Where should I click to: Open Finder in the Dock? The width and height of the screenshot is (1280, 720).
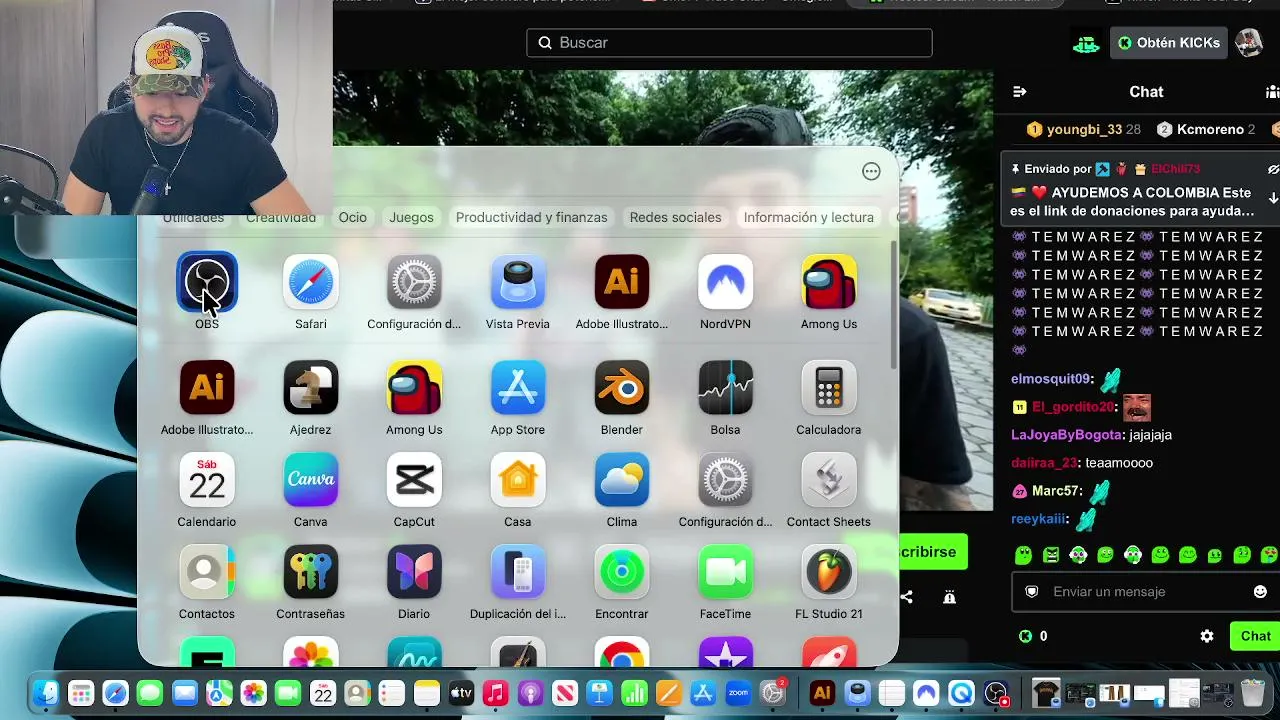click(46, 693)
